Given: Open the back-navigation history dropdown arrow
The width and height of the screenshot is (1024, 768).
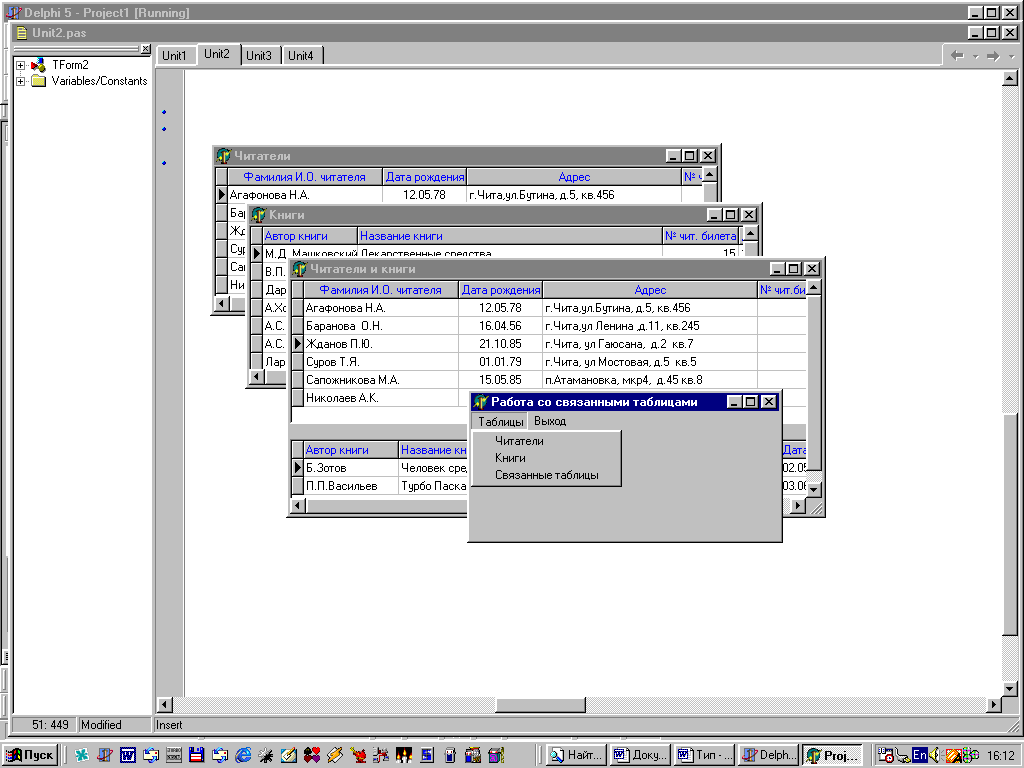Looking at the screenshot, I should click(x=975, y=57).
